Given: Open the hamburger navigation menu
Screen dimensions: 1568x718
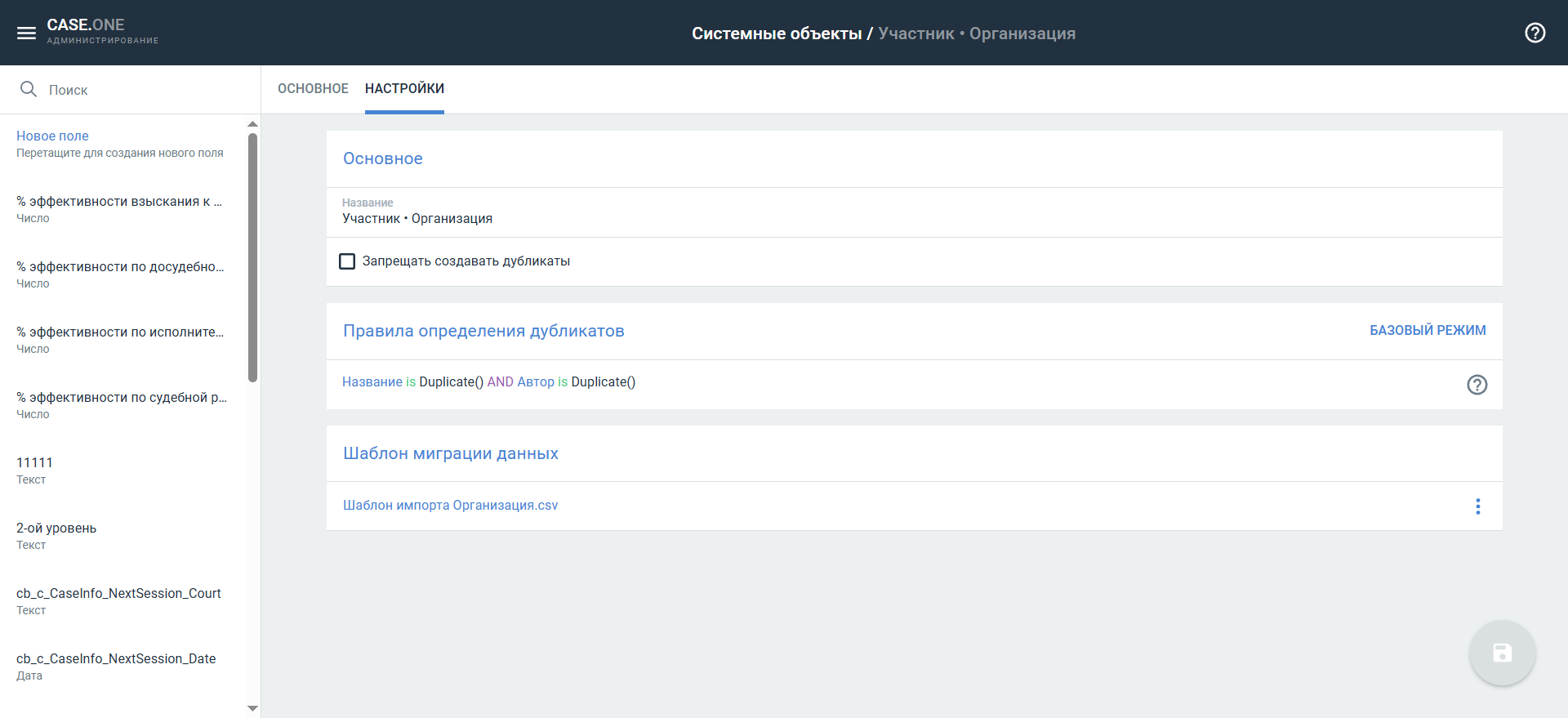Looking at the screenshot, I should pos(26,33).
